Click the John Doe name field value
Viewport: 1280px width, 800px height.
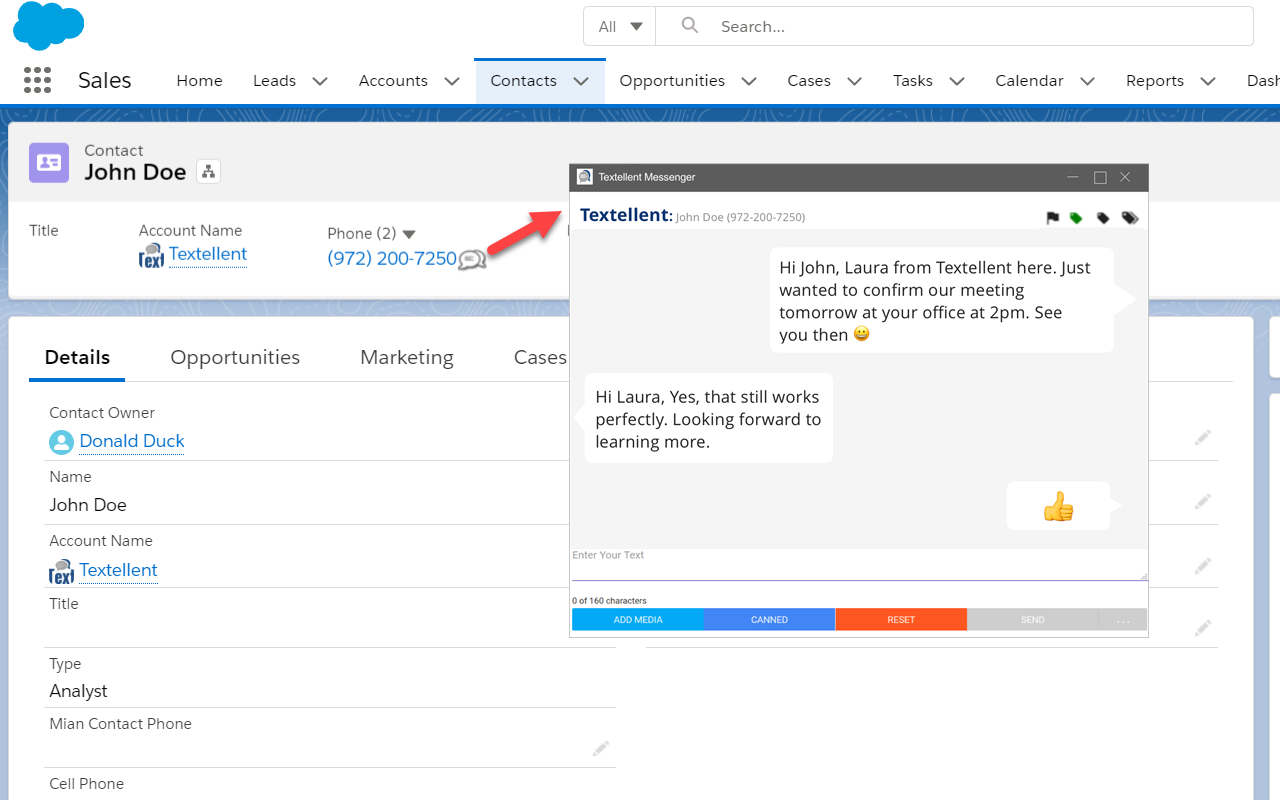pyautogui.click(x=88, y=505)
